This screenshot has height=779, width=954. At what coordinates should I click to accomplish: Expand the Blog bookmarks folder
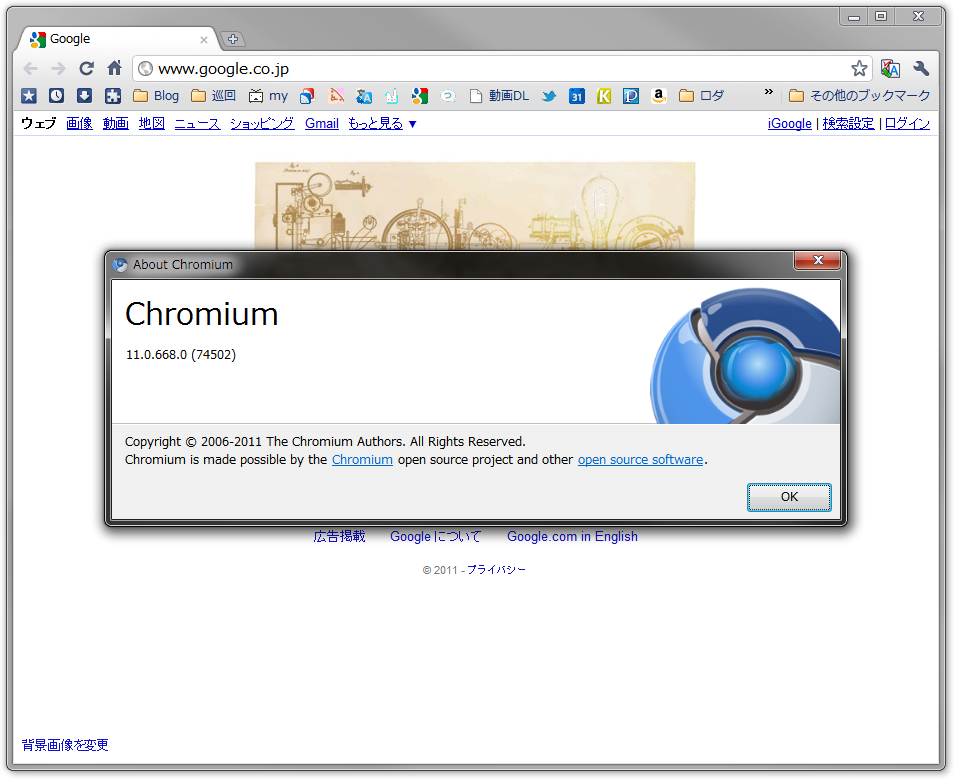point(156,96)
